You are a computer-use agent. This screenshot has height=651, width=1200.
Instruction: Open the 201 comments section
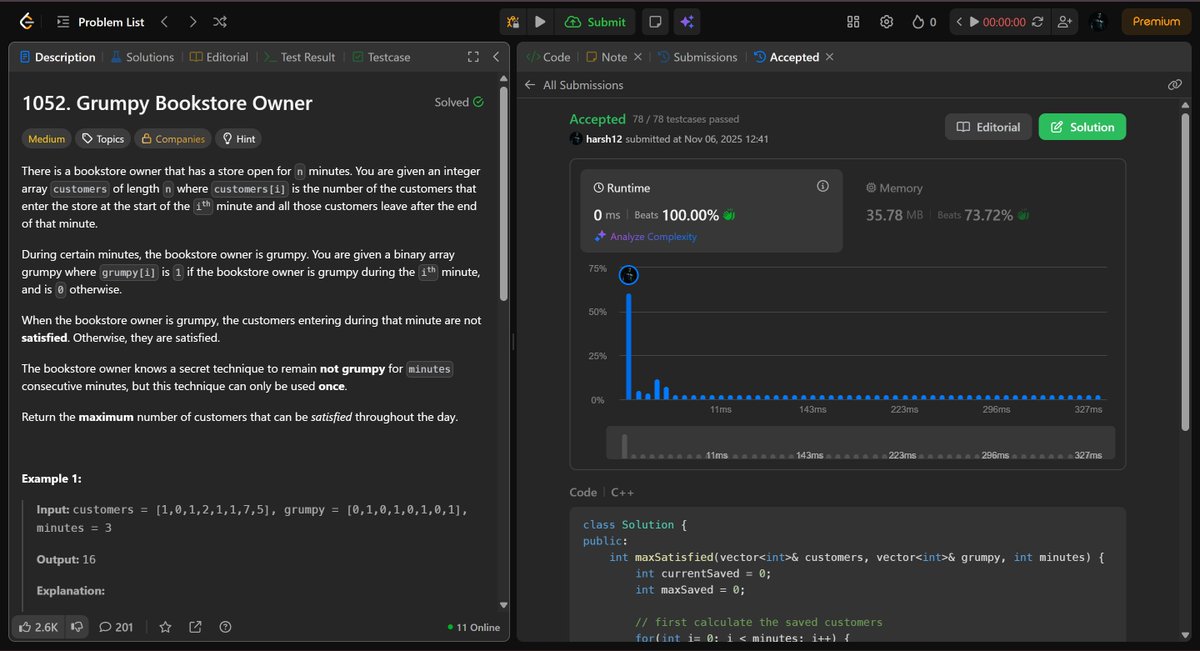(x=116, y=627)
